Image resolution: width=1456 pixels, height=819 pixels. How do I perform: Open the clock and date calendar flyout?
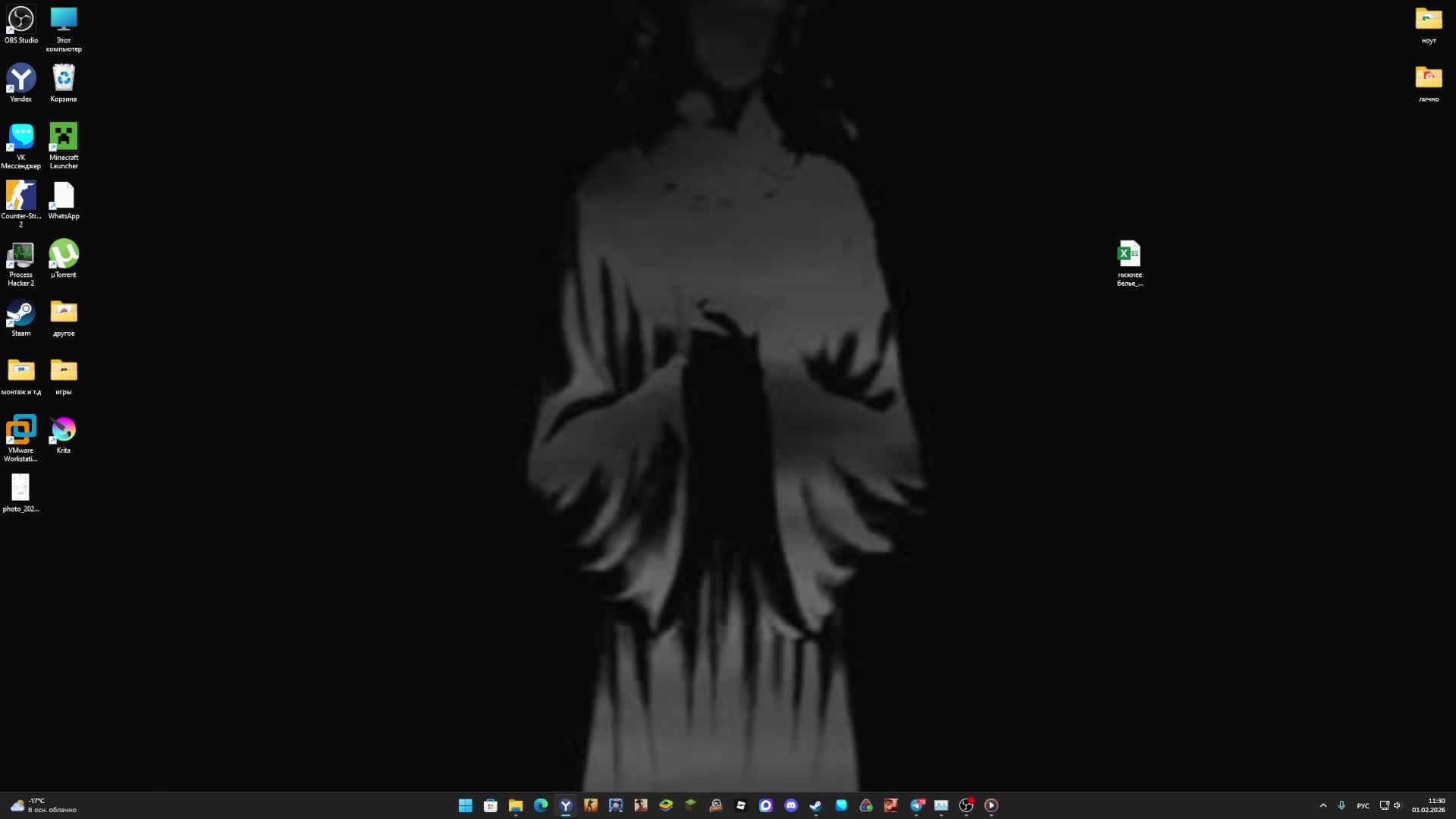coord(1428,805)
